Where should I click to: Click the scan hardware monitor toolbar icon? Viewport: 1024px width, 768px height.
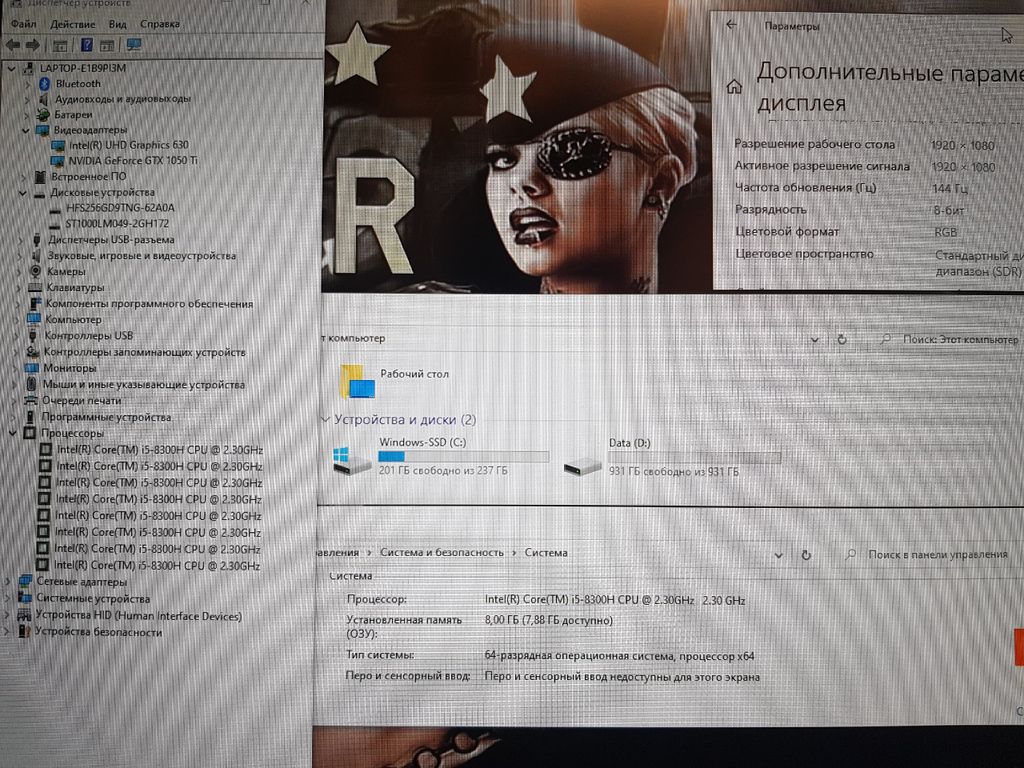tap(134, 45)
